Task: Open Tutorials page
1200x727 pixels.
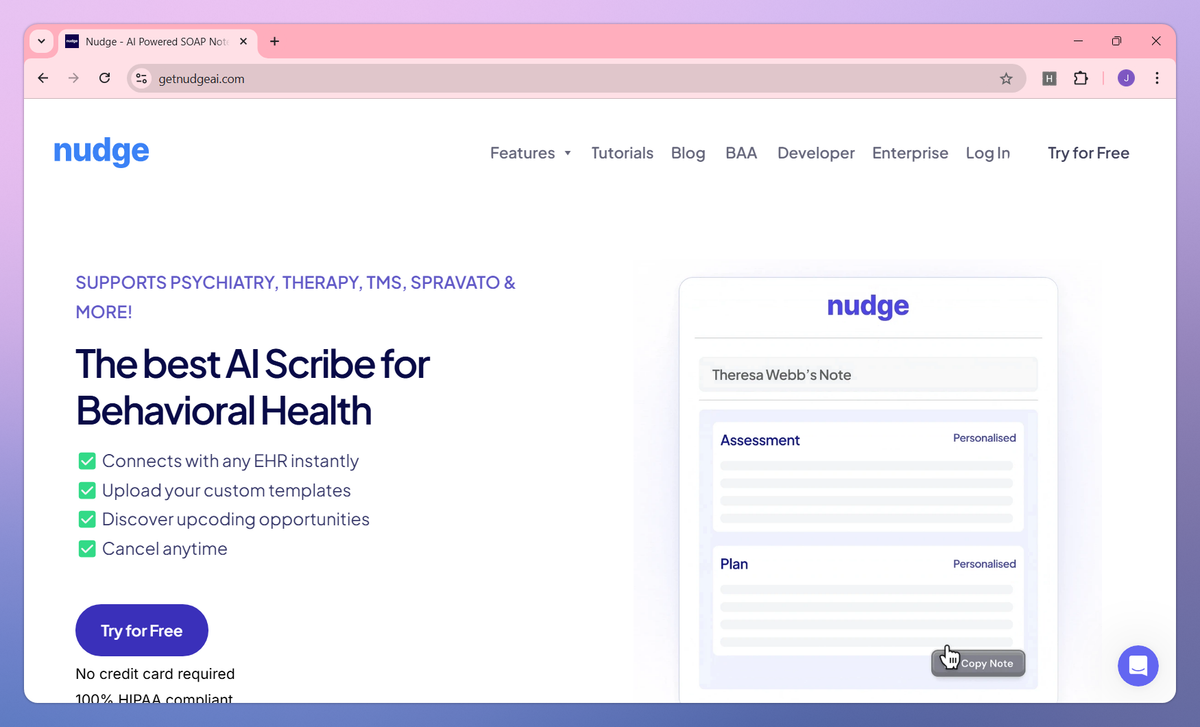Action: [622, 153]
